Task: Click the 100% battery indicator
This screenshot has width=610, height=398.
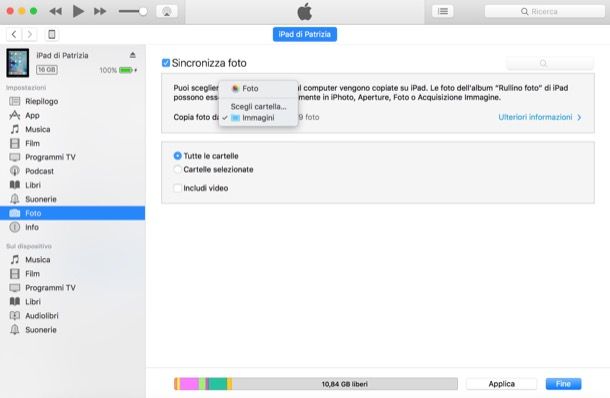Action: coord(118,70)
